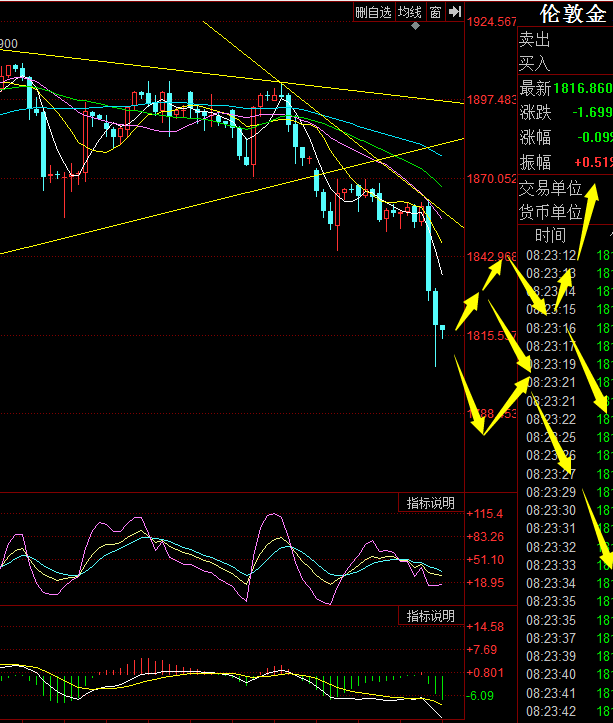Select the tick row at 08:23:17
The image size is (613, 723).
(x=569, y=346)
